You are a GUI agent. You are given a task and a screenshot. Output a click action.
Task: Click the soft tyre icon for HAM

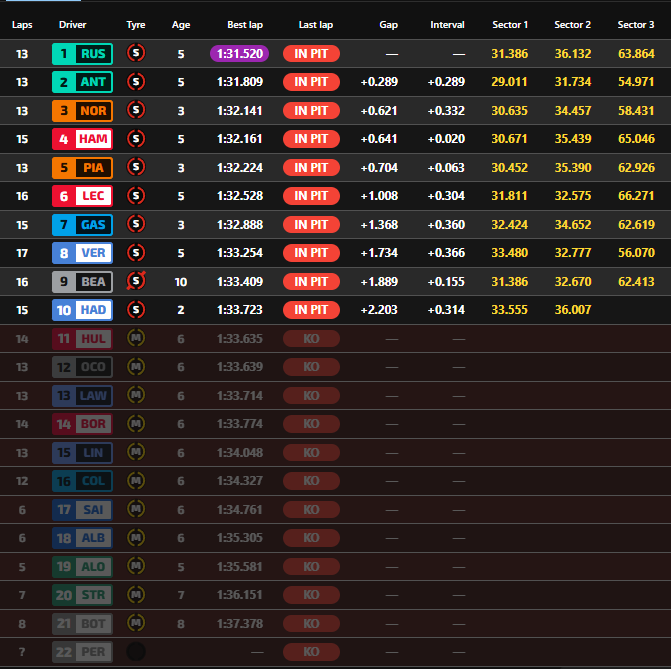137,139
